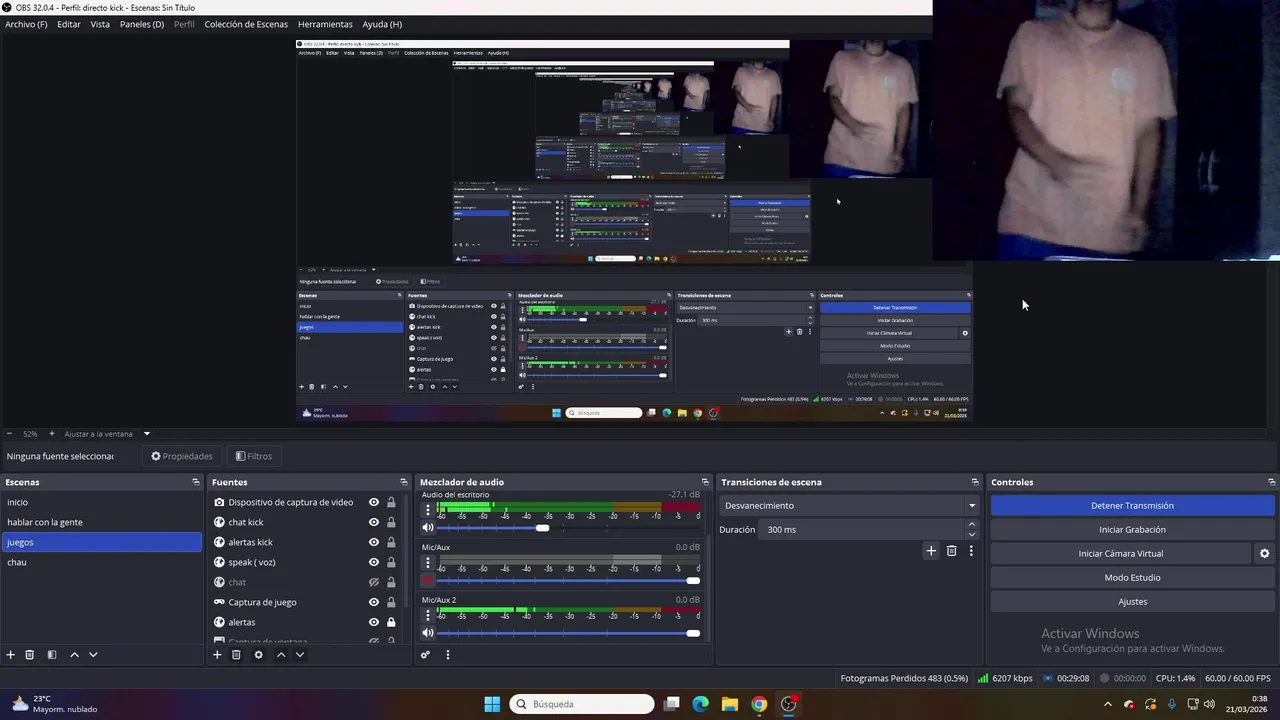1280x720 pixels.
Task: Unlock the alertas source
Action: (391, 622)
